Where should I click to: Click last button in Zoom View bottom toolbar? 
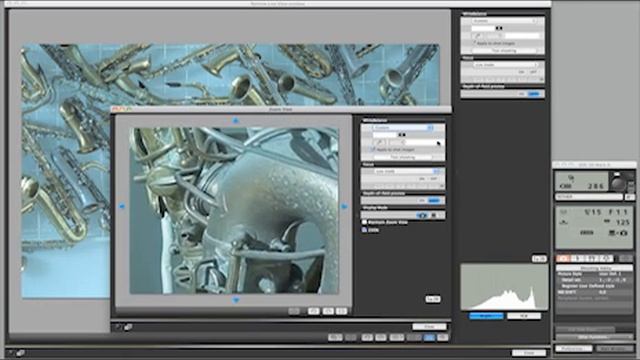(x=342, y=311)
